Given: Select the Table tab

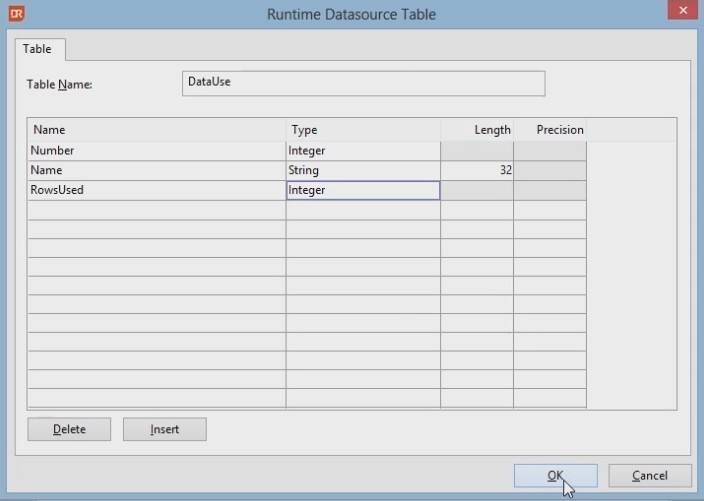Looking at the screenshot, I should click(x=40, y=48).
